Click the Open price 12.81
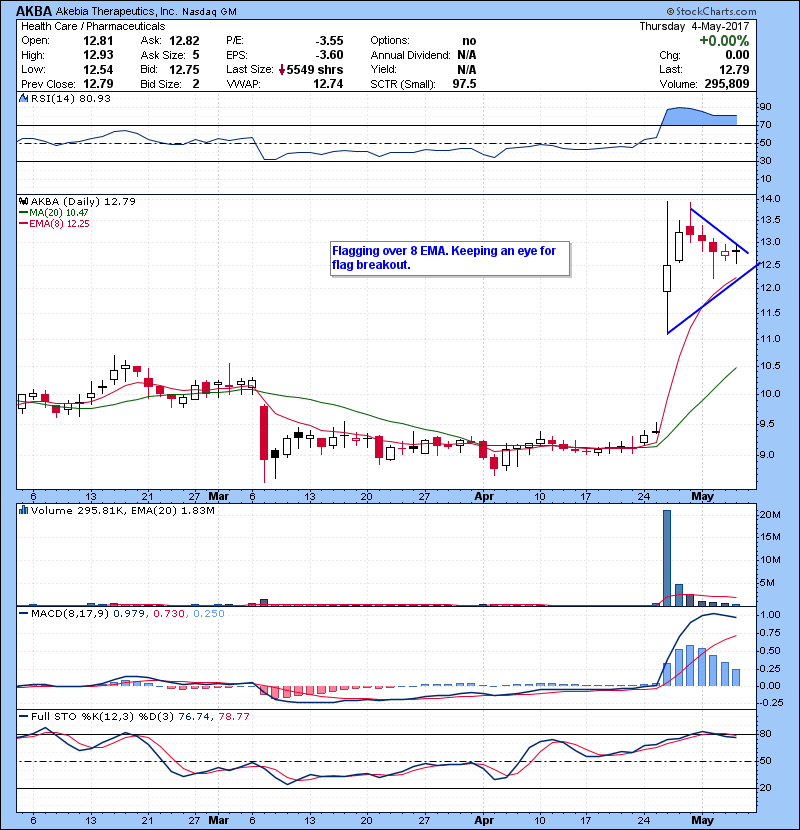 click(98, 41)
